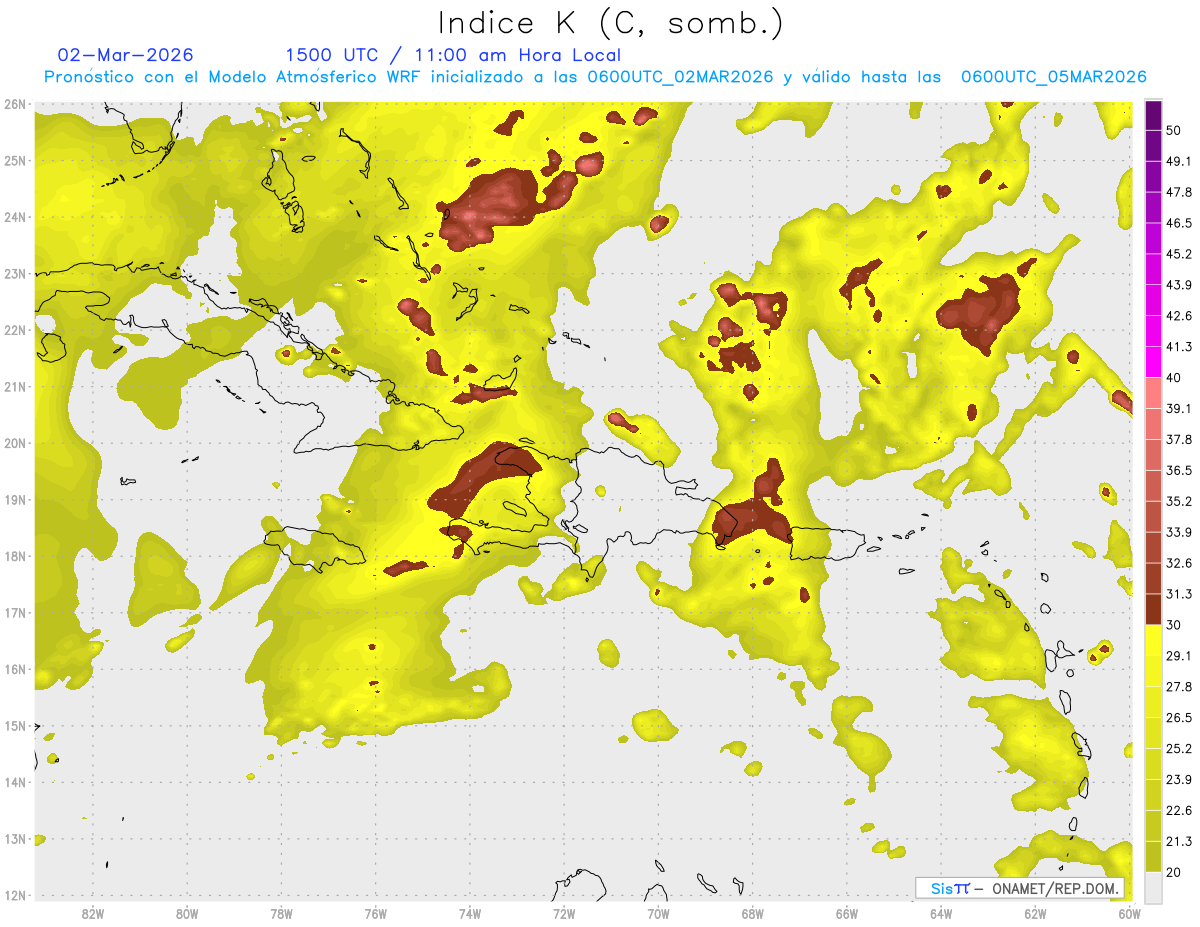Click the legend value "43.9"
1200x927 pixels.
[x=1179, y=285]
